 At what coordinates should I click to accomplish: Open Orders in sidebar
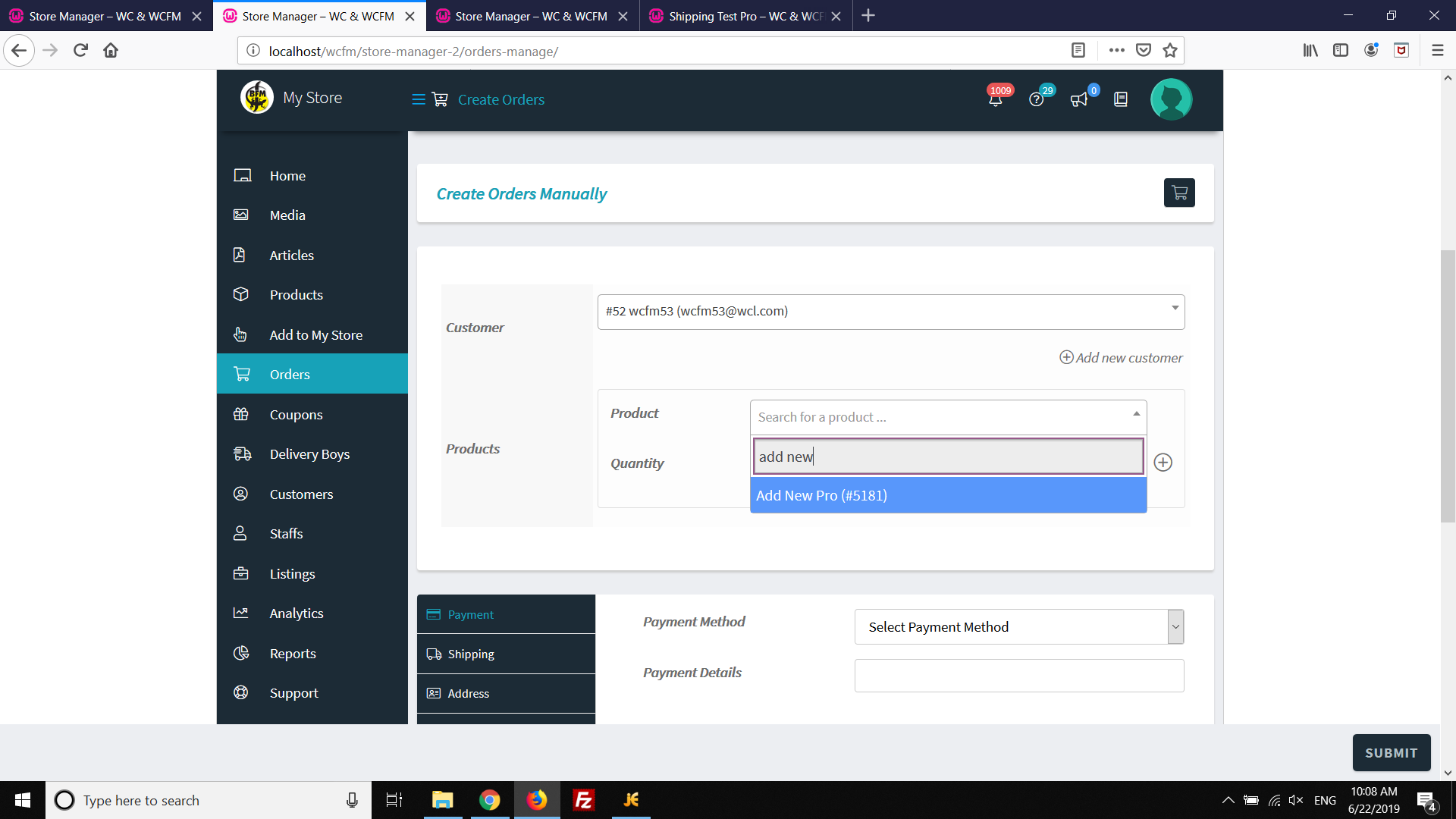pos(312,374)
